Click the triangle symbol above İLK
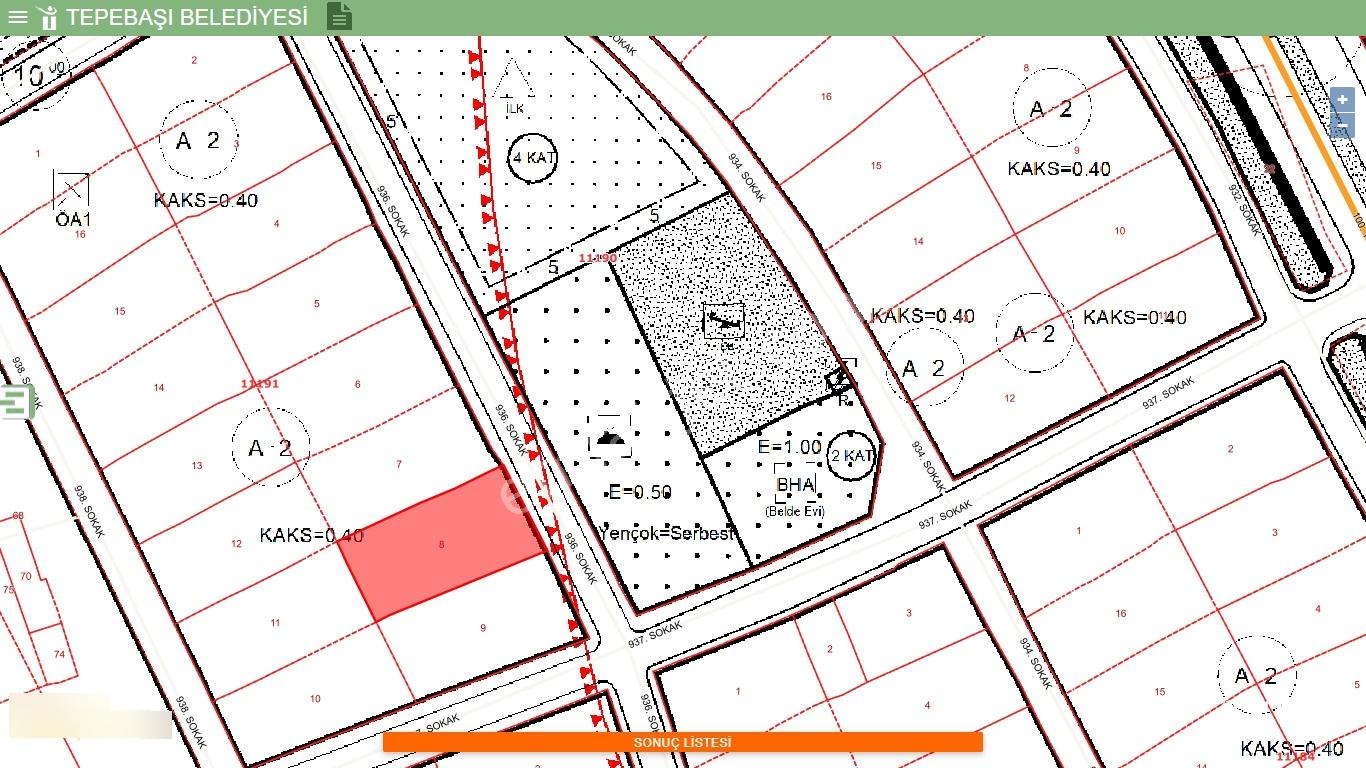The image size is (1366, 768). 513,78
